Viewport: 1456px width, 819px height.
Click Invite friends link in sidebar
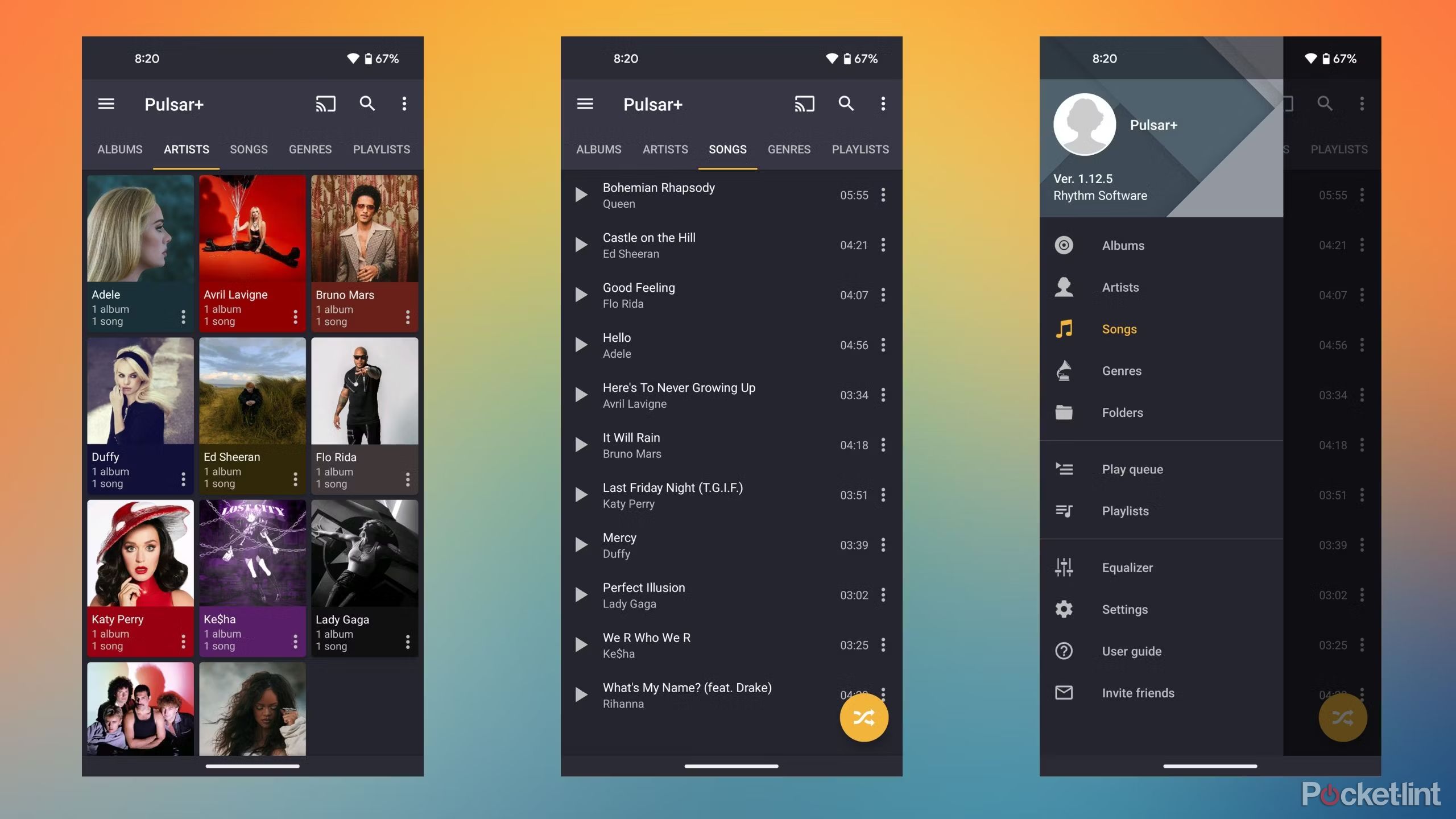[1138, 693]
